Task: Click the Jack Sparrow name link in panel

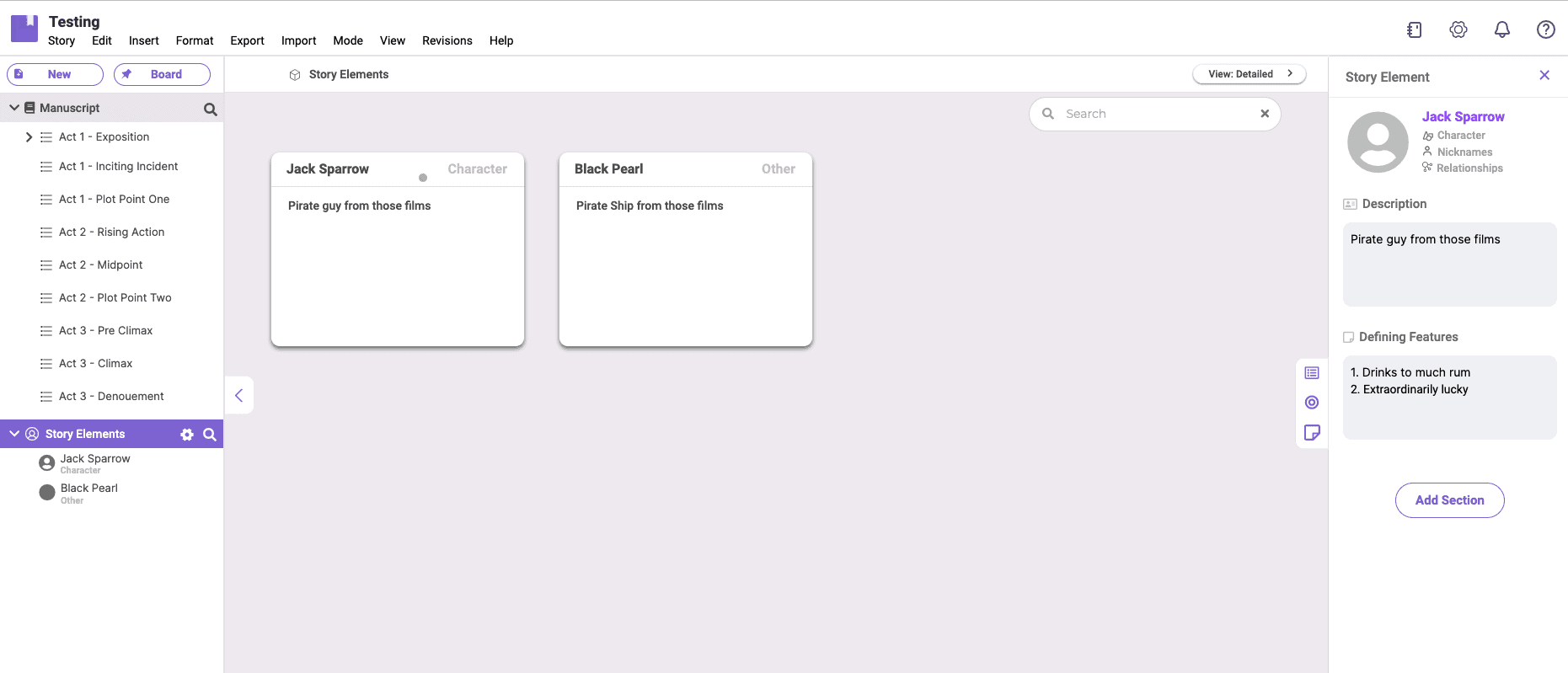Action: [x=1464, y=117]
